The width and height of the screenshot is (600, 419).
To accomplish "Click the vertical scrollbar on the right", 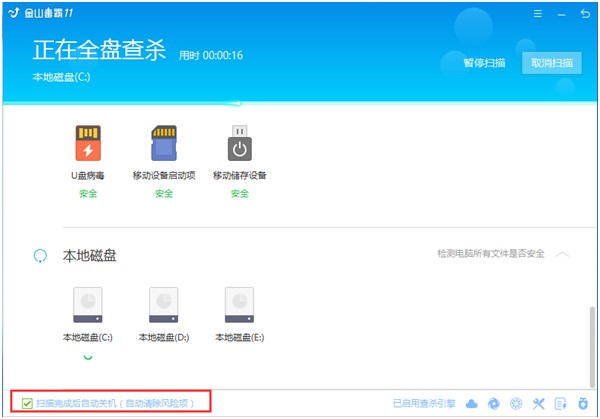I will pos(592,347).
